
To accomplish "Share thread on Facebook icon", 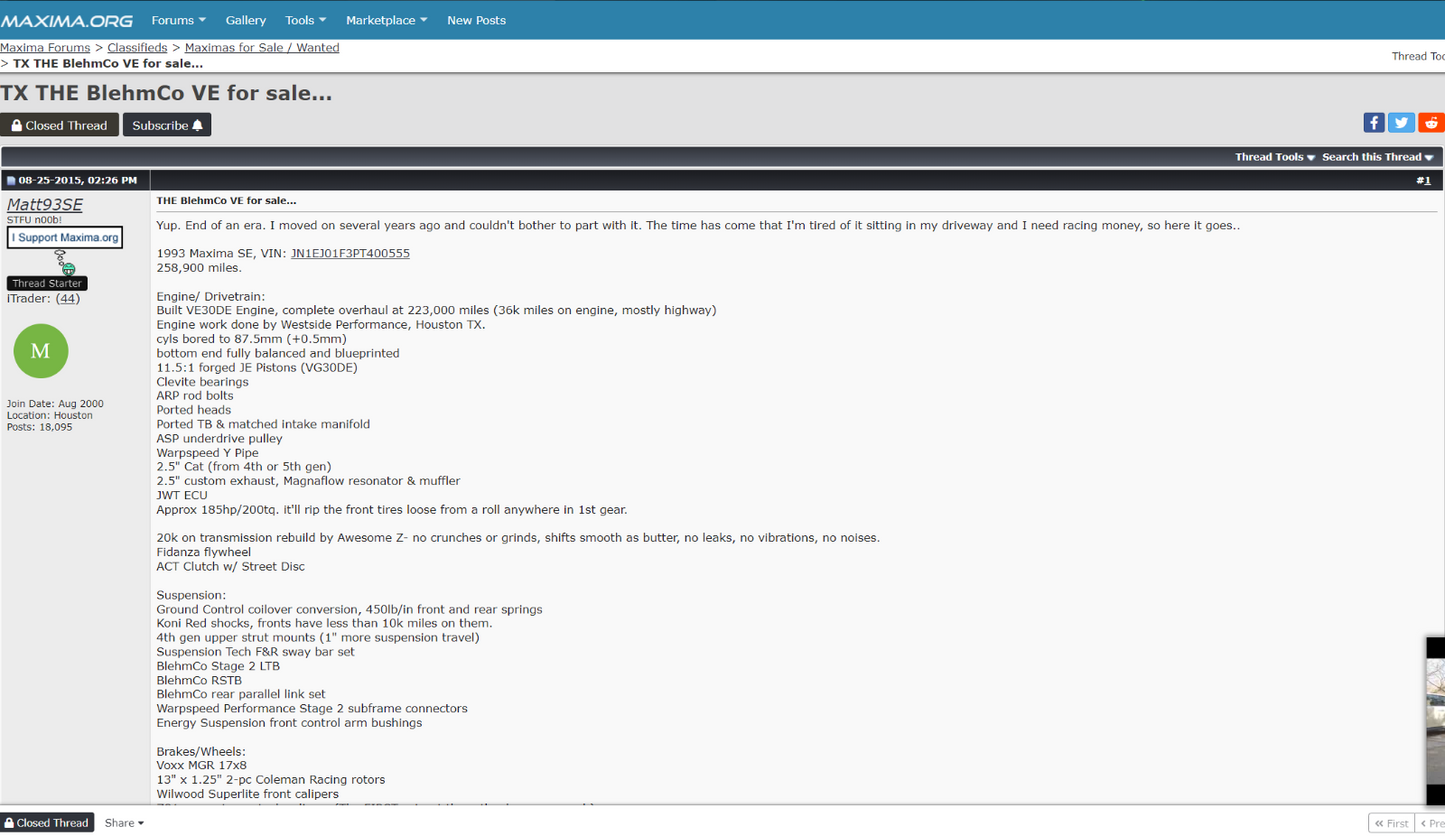I will (x=1374, y=123).
